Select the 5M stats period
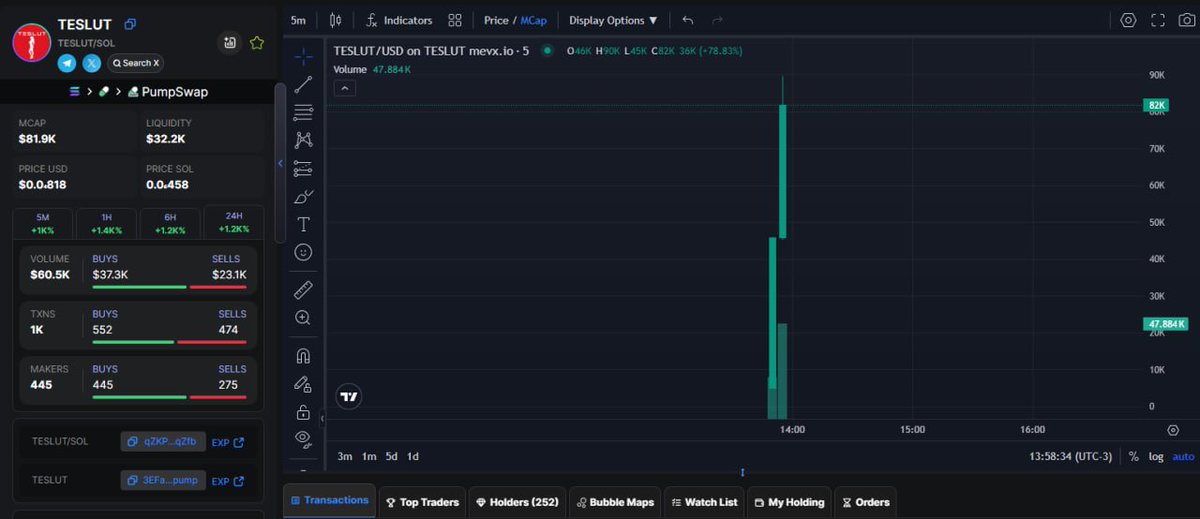This screenshot has height=519, width=1200. point(42,224)
